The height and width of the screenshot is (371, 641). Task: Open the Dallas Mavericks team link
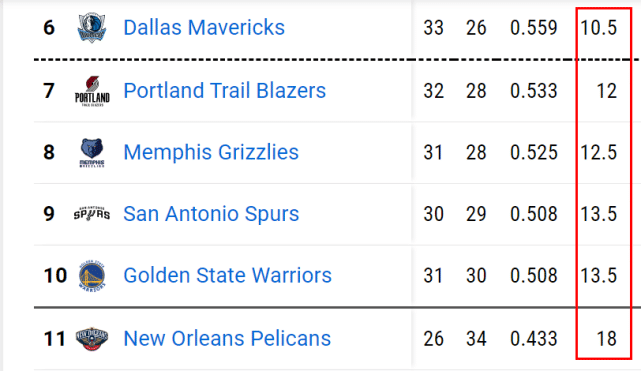(204, 28)
